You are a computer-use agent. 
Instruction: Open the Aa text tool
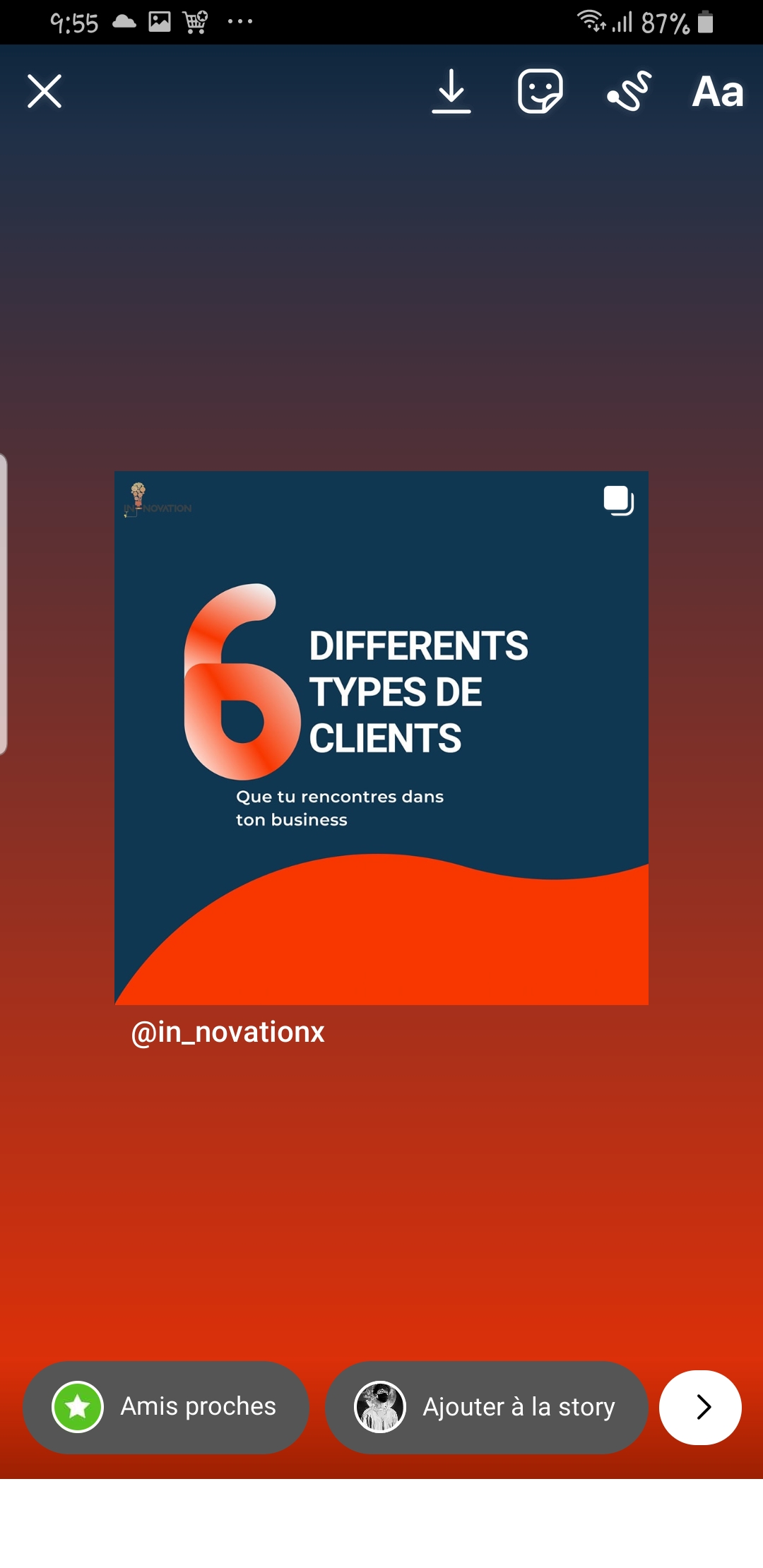717,92
